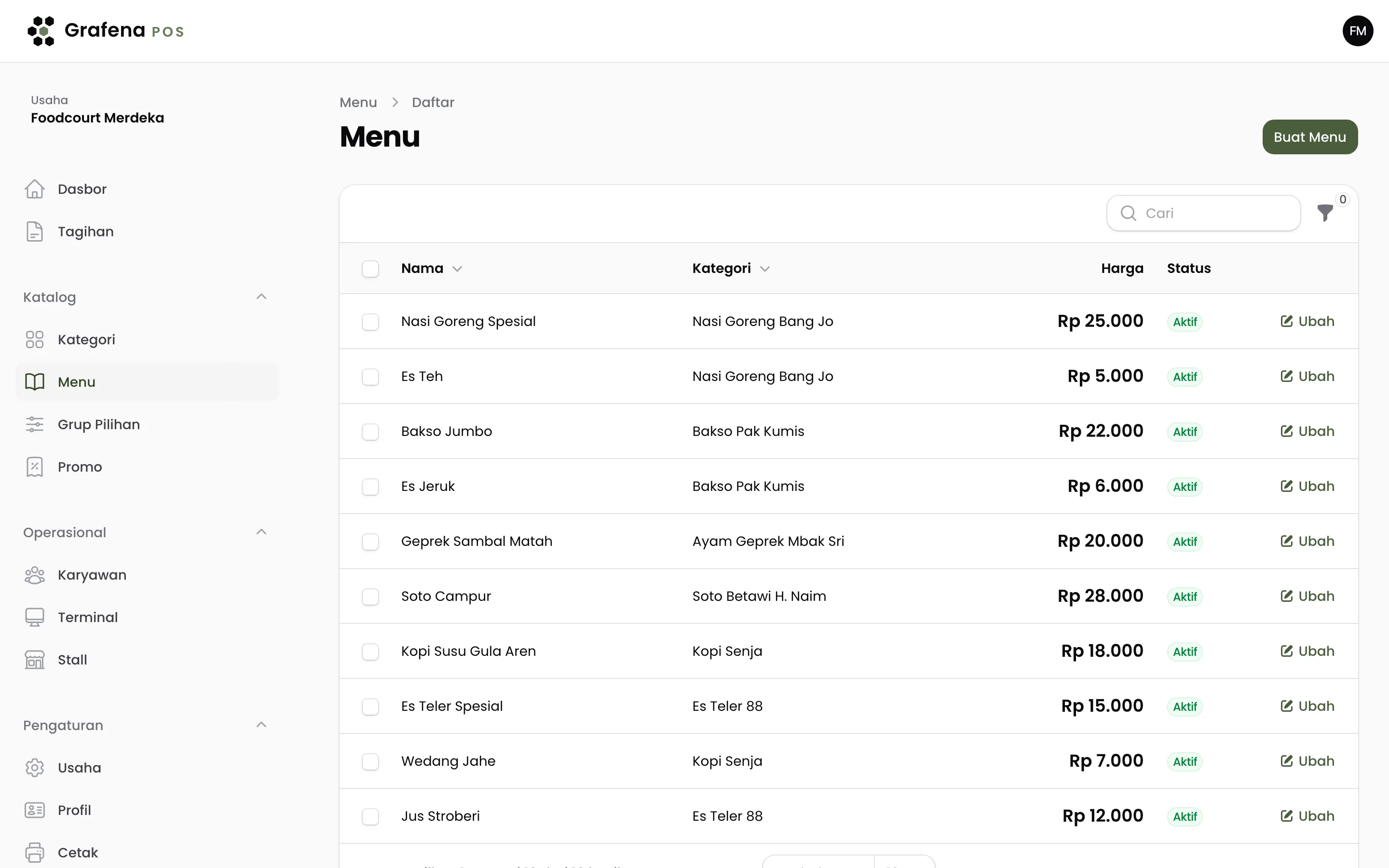Click the Kategori grid icon
Image resolution: width=1389 pixels, height=868 pixels.
[34, 339]
